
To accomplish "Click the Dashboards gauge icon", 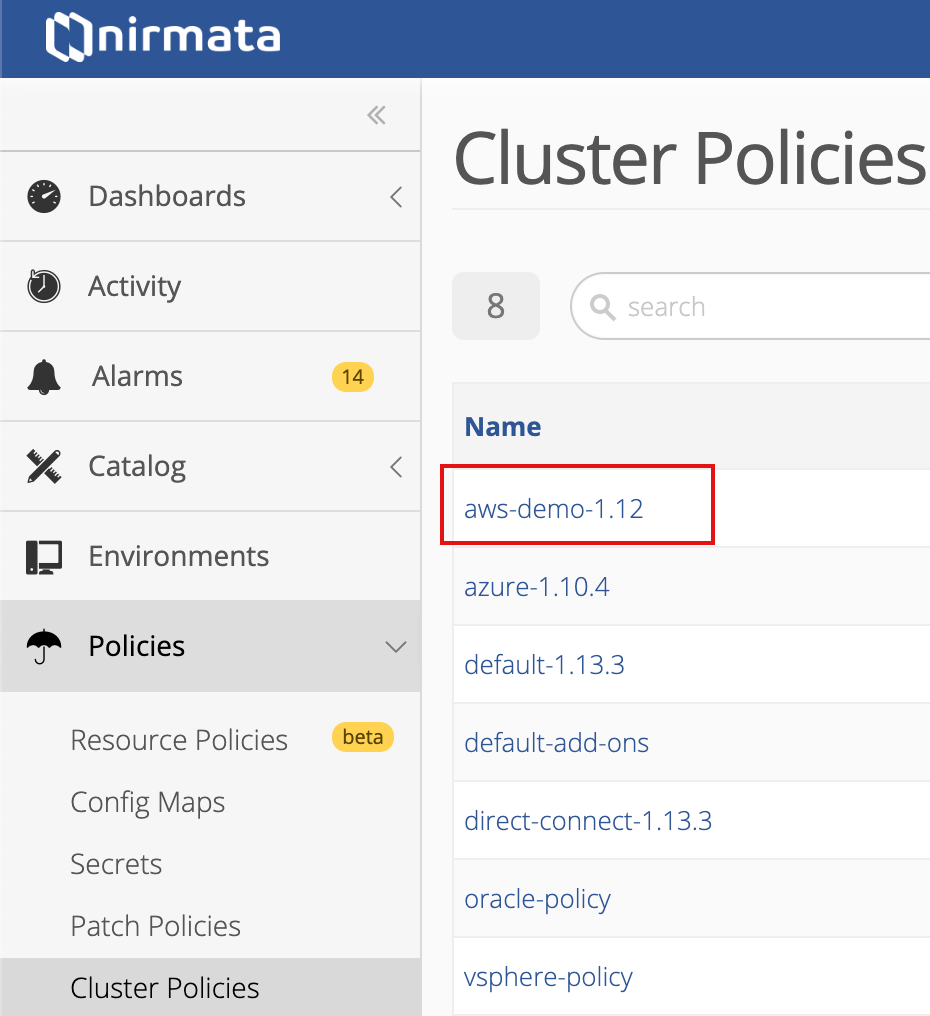I will (x=44, y=196).
